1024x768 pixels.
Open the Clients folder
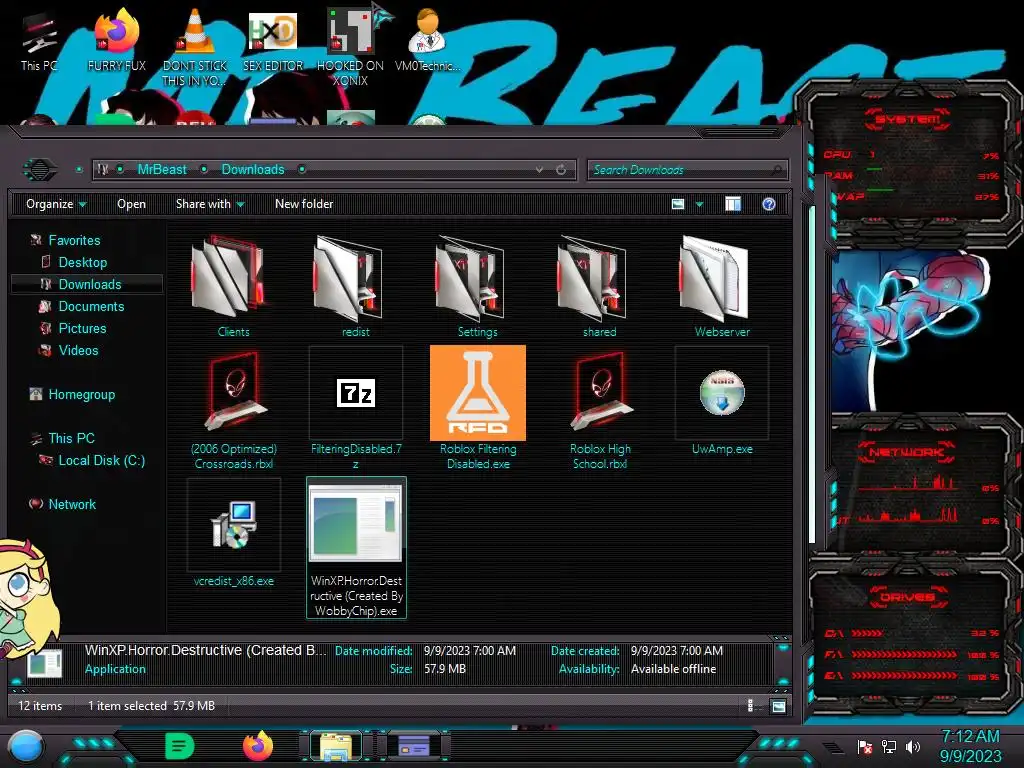click(x=233, y=286)
